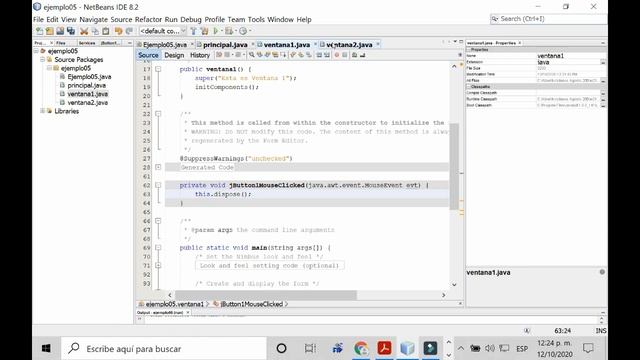640x360 pixels.
Task: Open Profile Project dropdown arrow
Action: 249,31
